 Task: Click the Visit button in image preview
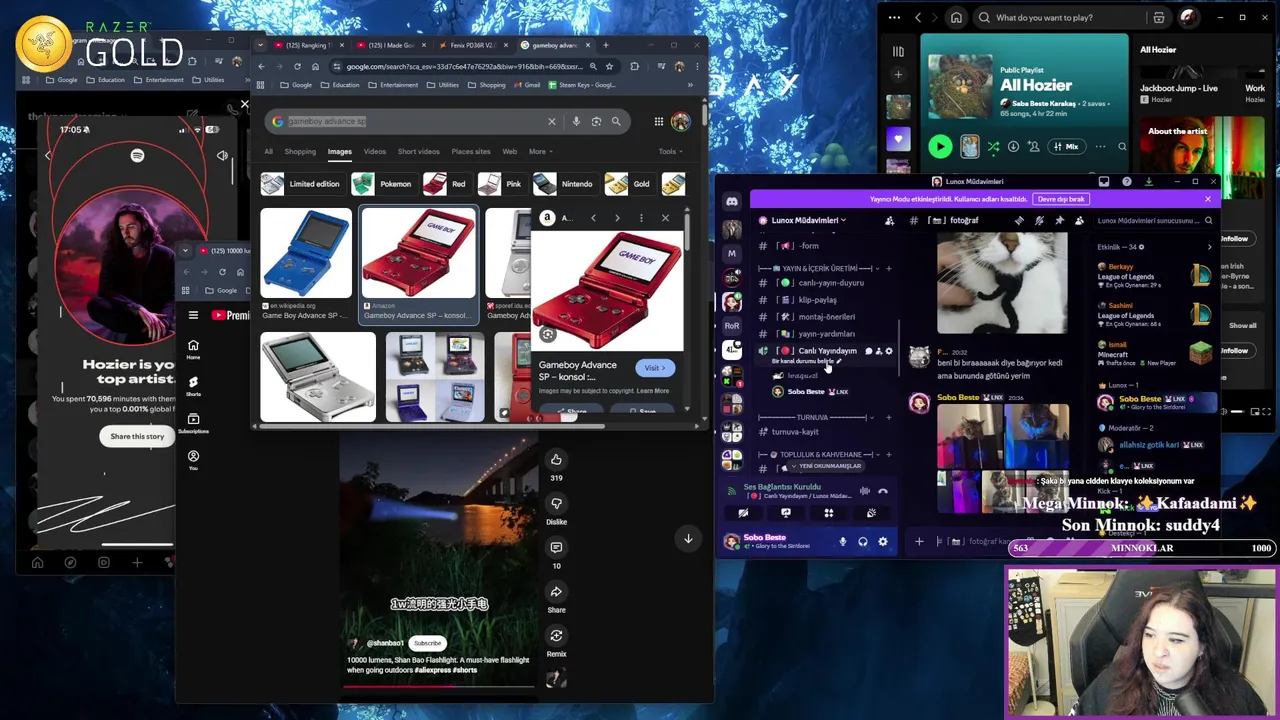pyautogui.click(x=655, y=367)
